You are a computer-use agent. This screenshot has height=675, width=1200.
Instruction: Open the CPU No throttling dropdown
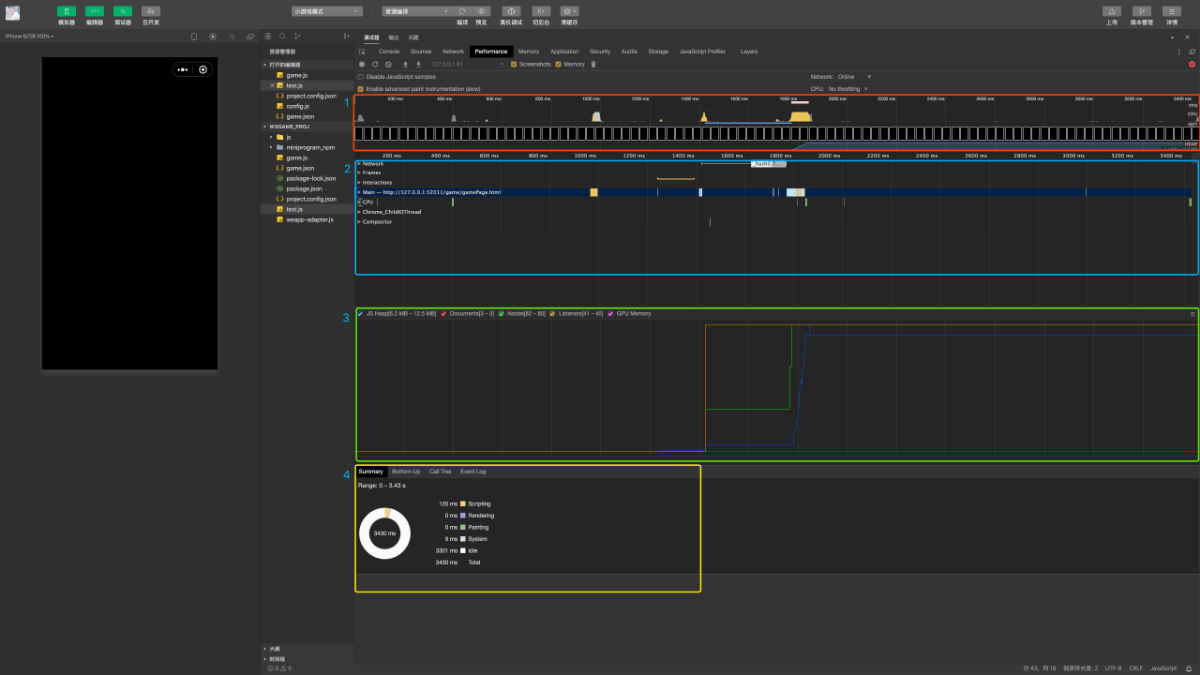[x=849, y=88]
